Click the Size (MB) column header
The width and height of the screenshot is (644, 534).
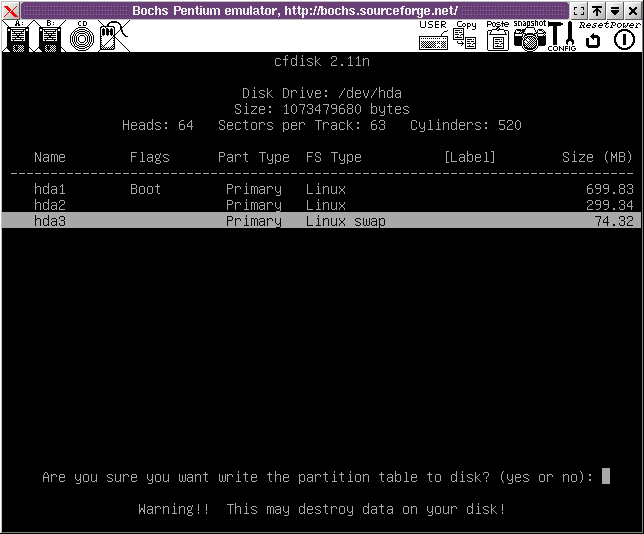tap(597, 157)
